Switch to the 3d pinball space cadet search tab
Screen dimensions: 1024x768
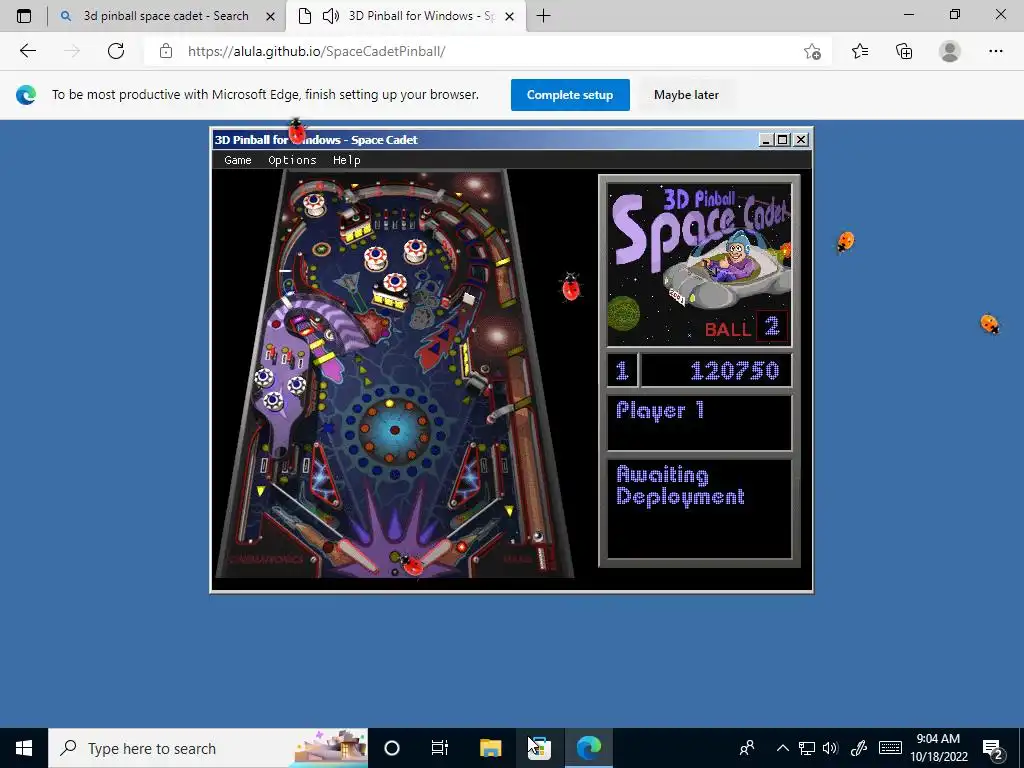tap(166, 16)
